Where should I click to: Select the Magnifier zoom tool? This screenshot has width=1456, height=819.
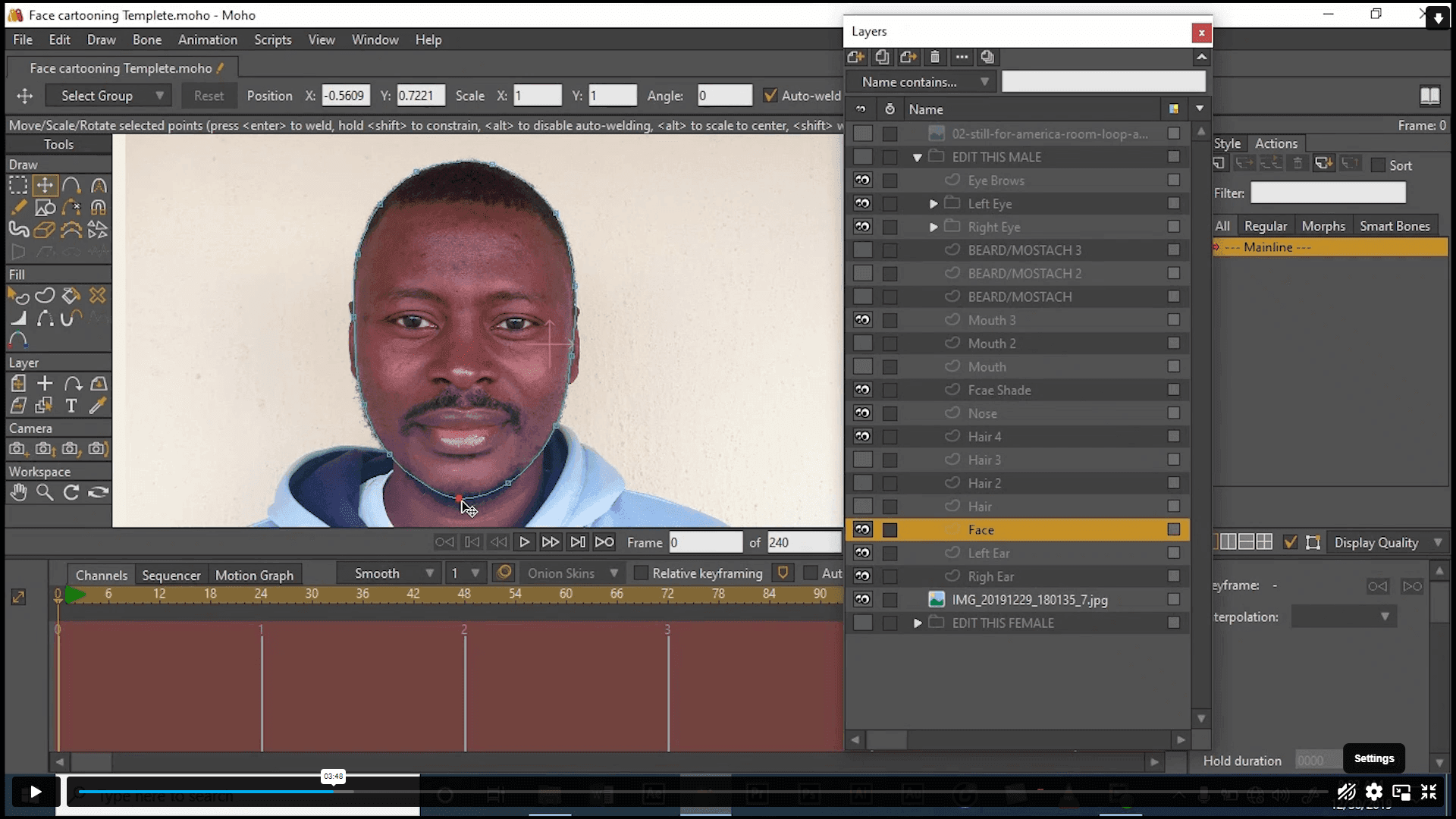[x=45, y=492]
